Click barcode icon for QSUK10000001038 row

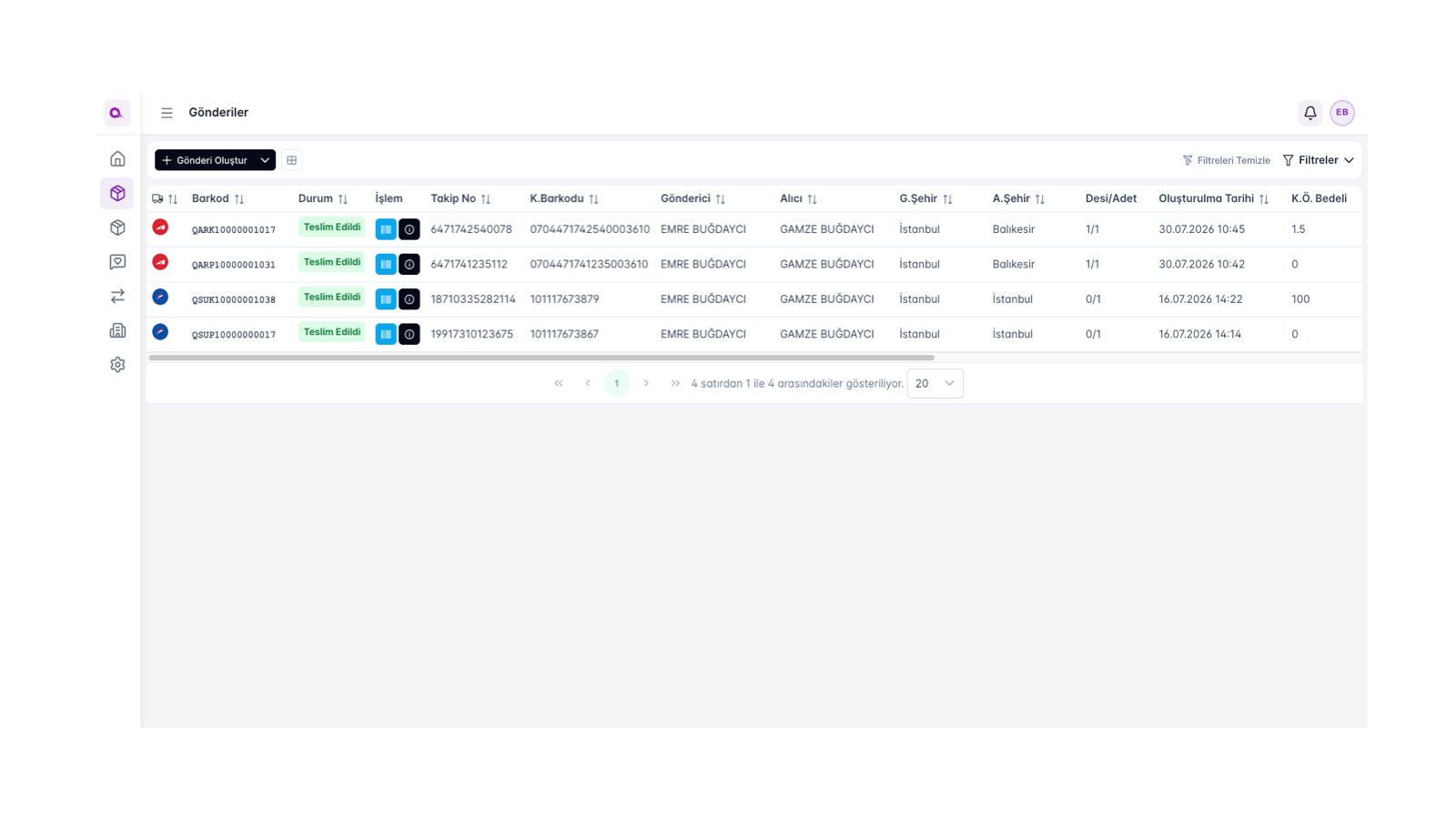pyautogui.click(x=386, y=299)
